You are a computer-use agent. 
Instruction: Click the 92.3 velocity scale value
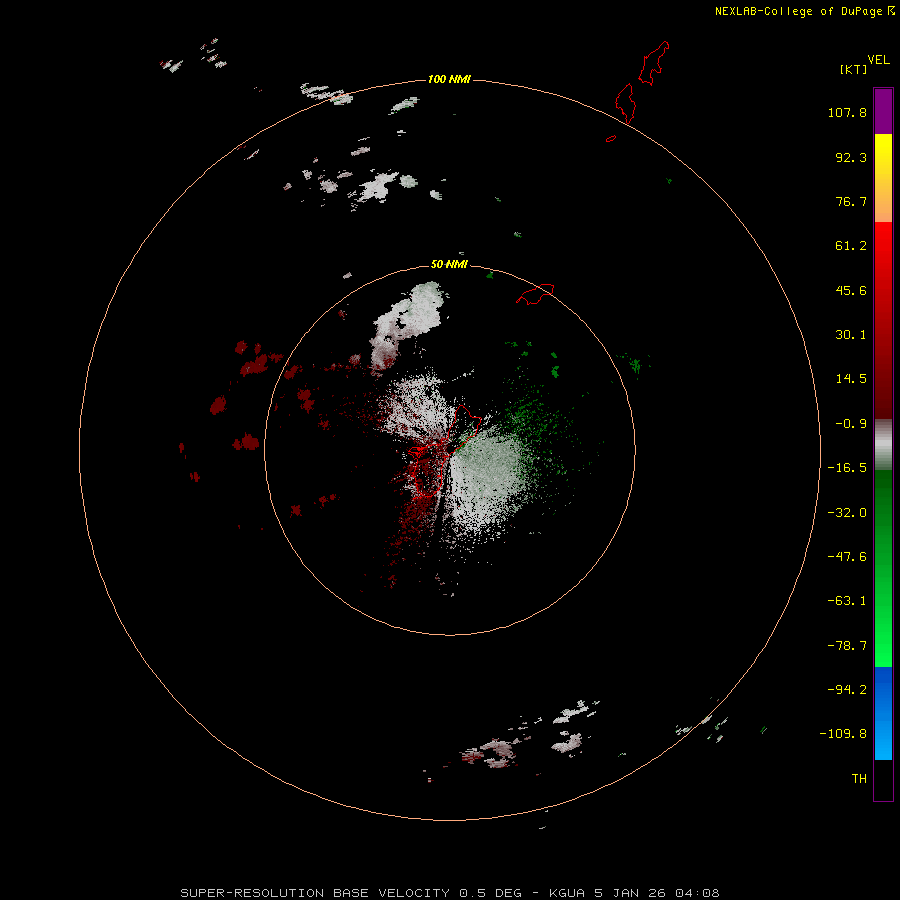click(x=851, y=157)
